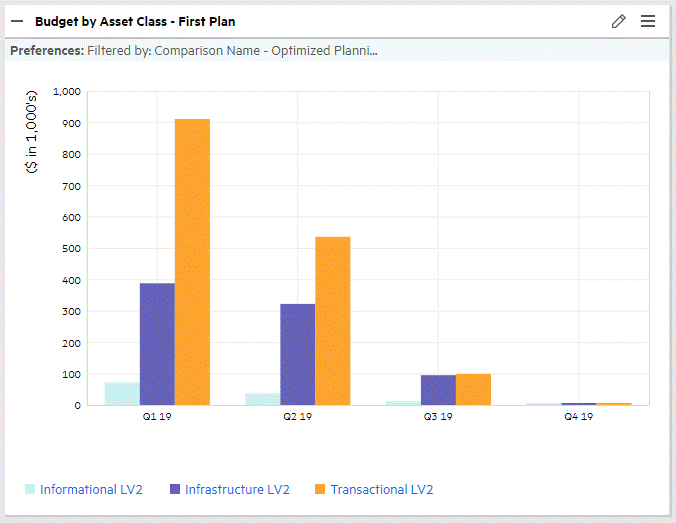The image size is (676, 523).
Task: Click the pencil edit icon
Action: [618, 21]
